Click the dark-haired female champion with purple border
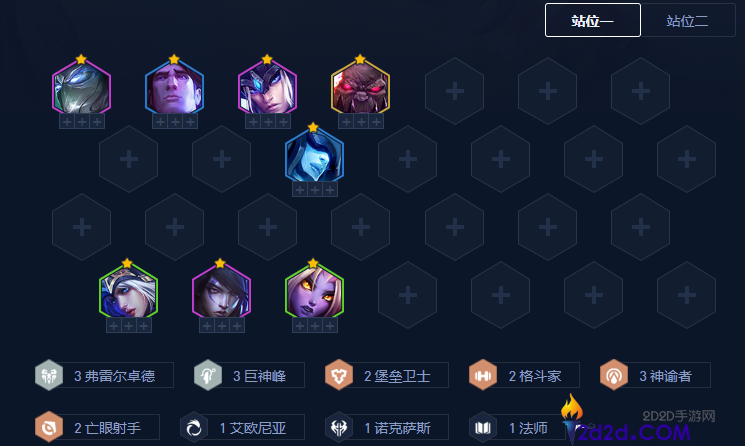The height and width of the screenshot is (446, 745). 221,292
